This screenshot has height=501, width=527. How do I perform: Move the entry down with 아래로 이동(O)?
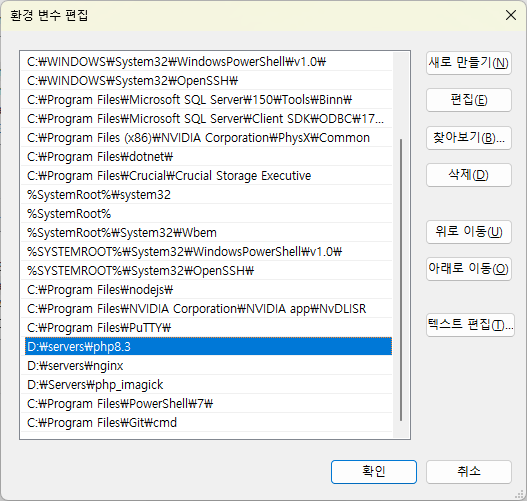click(469, 269)
